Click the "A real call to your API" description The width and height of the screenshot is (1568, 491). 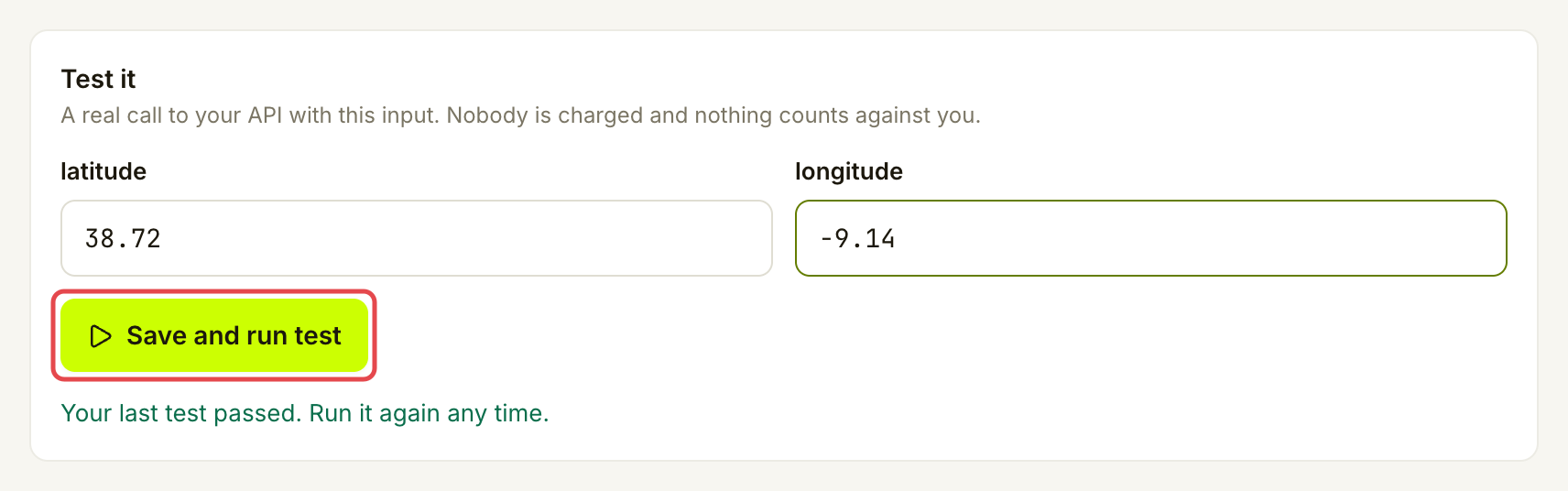(520, 115)
